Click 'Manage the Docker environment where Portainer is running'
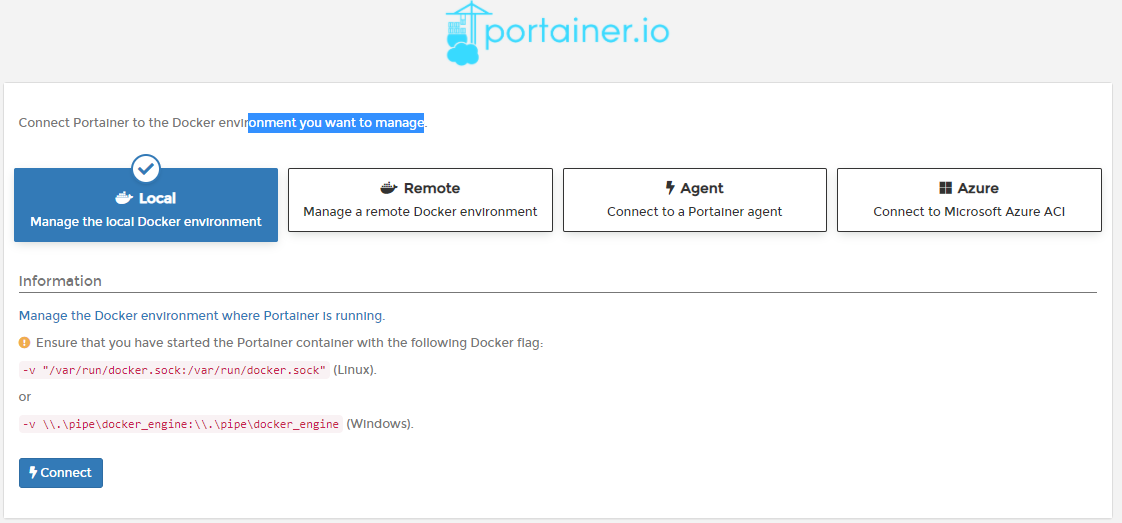The height and width of the screenshot is (523, 1122). [x=202, y=316]
